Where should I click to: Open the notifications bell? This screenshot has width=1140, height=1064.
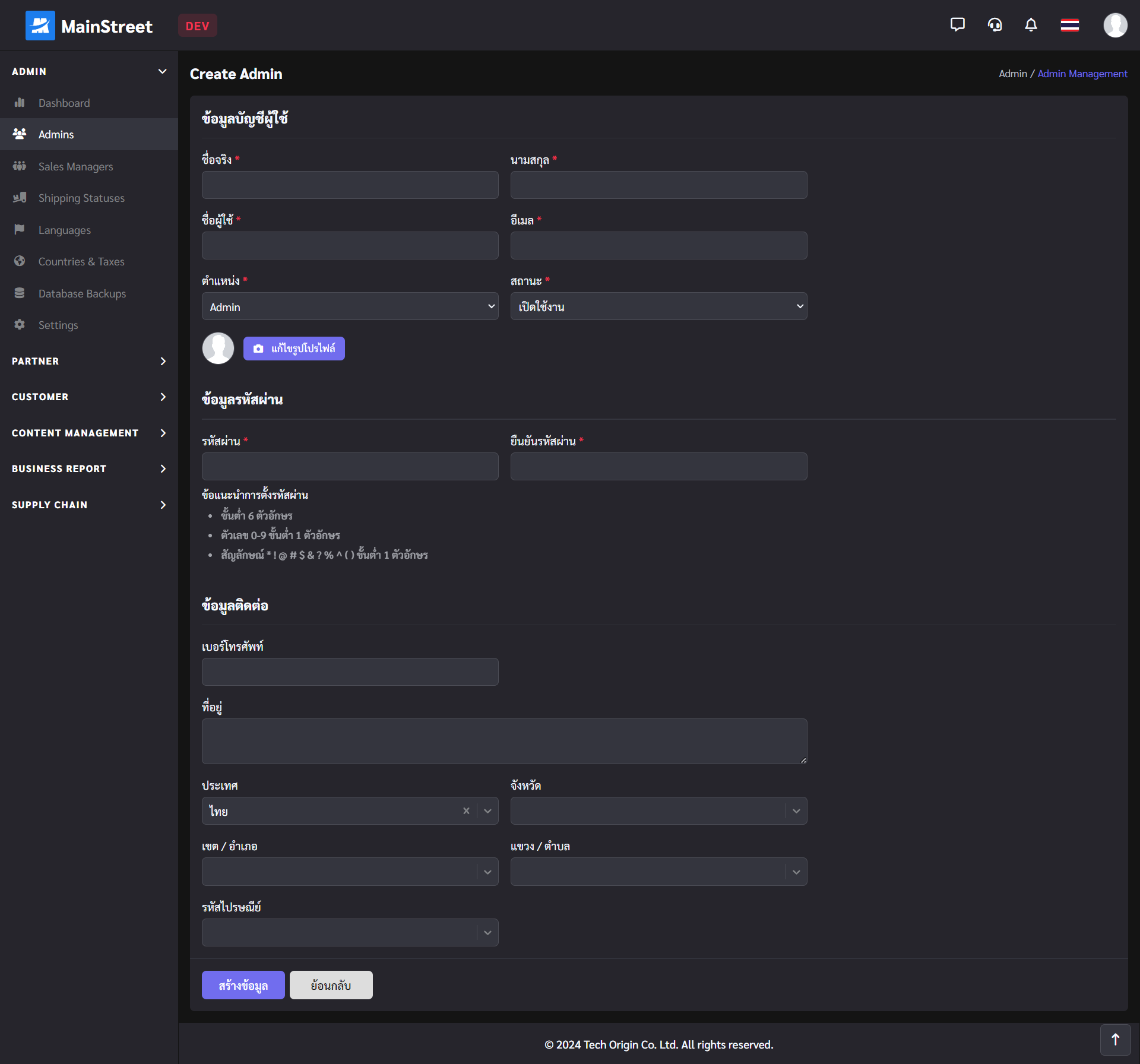tap(1031, 25)
